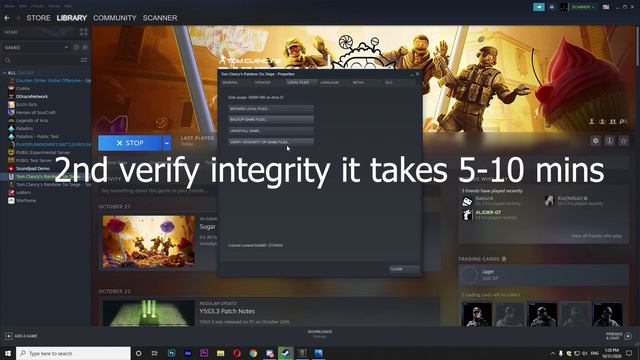Screen dimensions: 640x360
Task: Expand the GAMES filter dropdown
Action: [66, 47]
